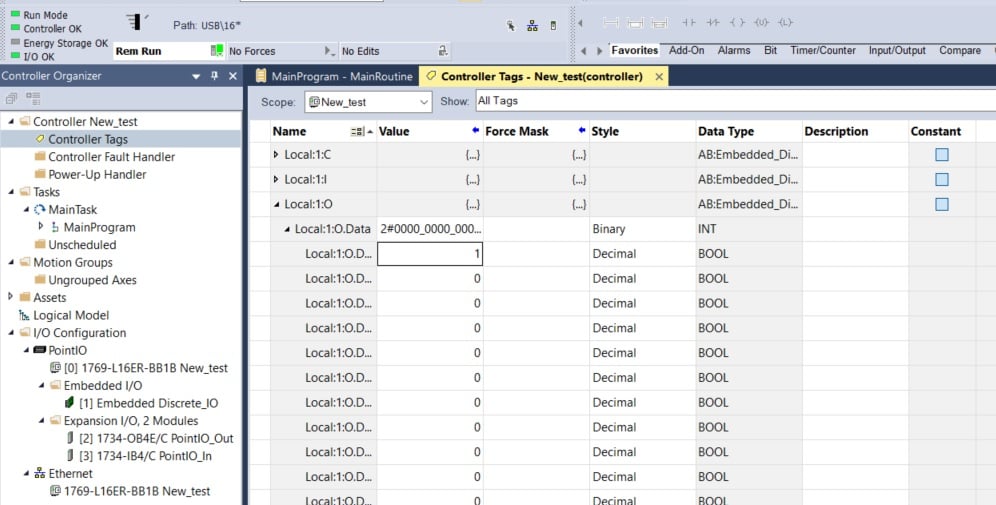The height and width of the screenshot is (505, 996).
Task: Select the Output Energize (OTE) coil
Action: click(737, 23)
